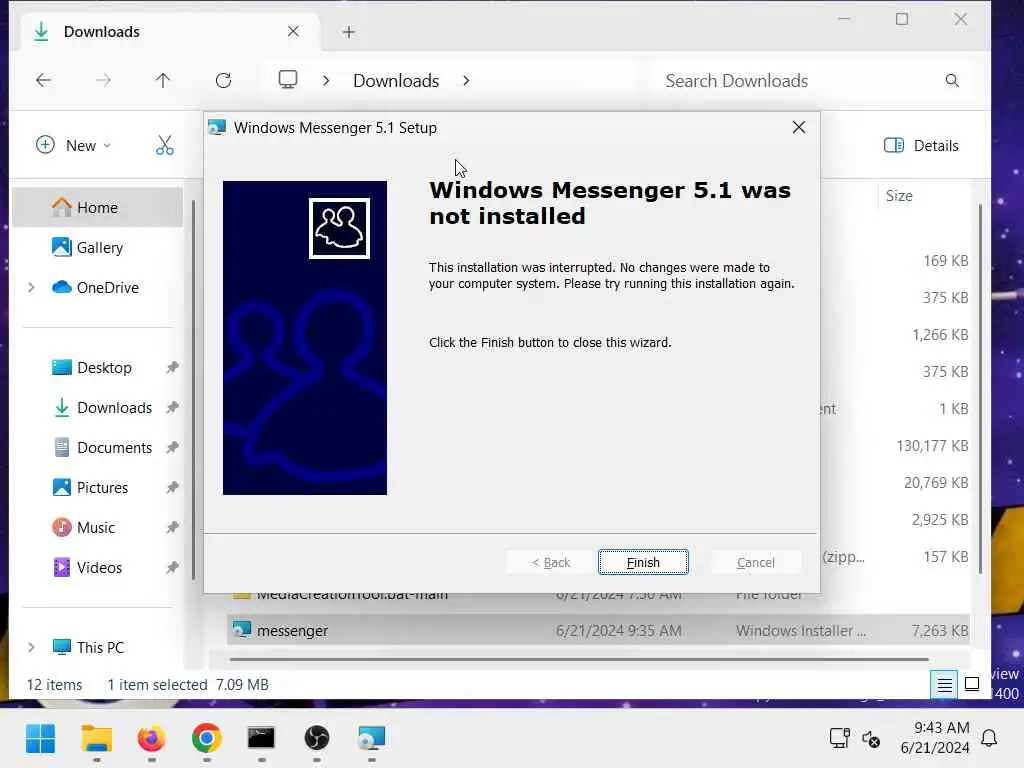Expand chevron after Downloads breadcrumb
The height and width of the screenshot is (768, 1024).
466,80
